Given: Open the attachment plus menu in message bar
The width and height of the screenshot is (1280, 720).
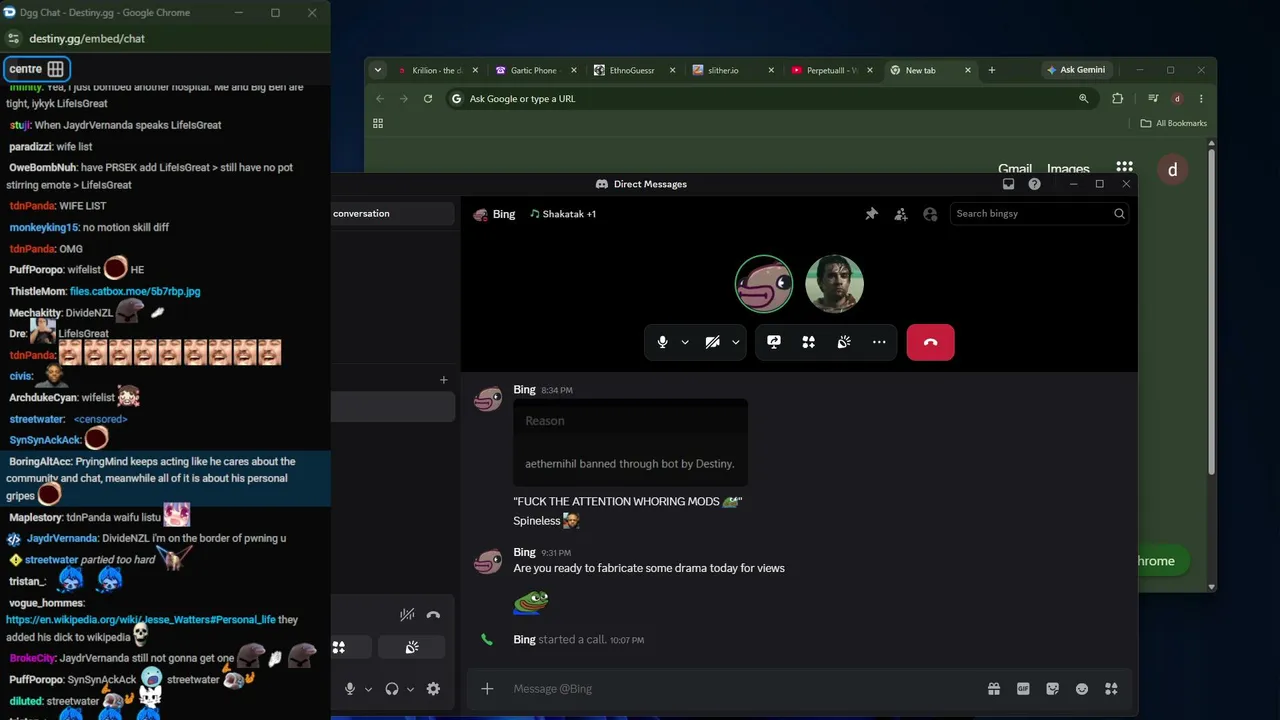Looking at the screenshot, I should click(487, 688).
